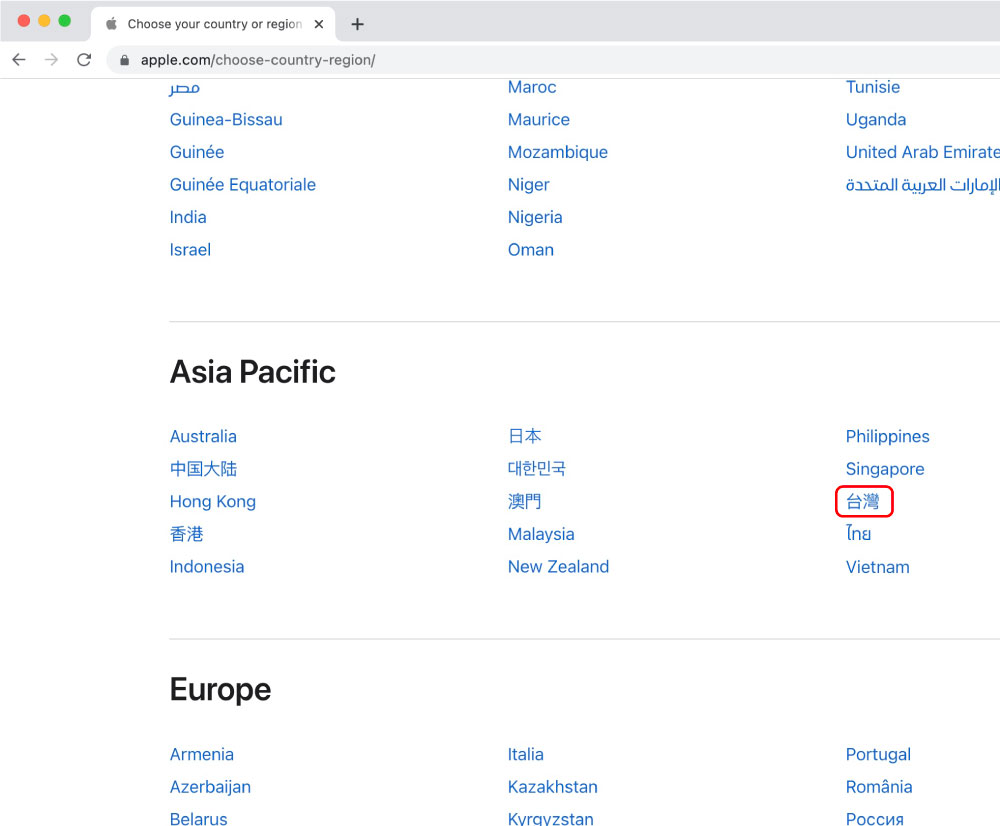The height and width of the screenshot is (826, 1000).
Task: Choose the 대한민국 link
Action: click(536, 469)
